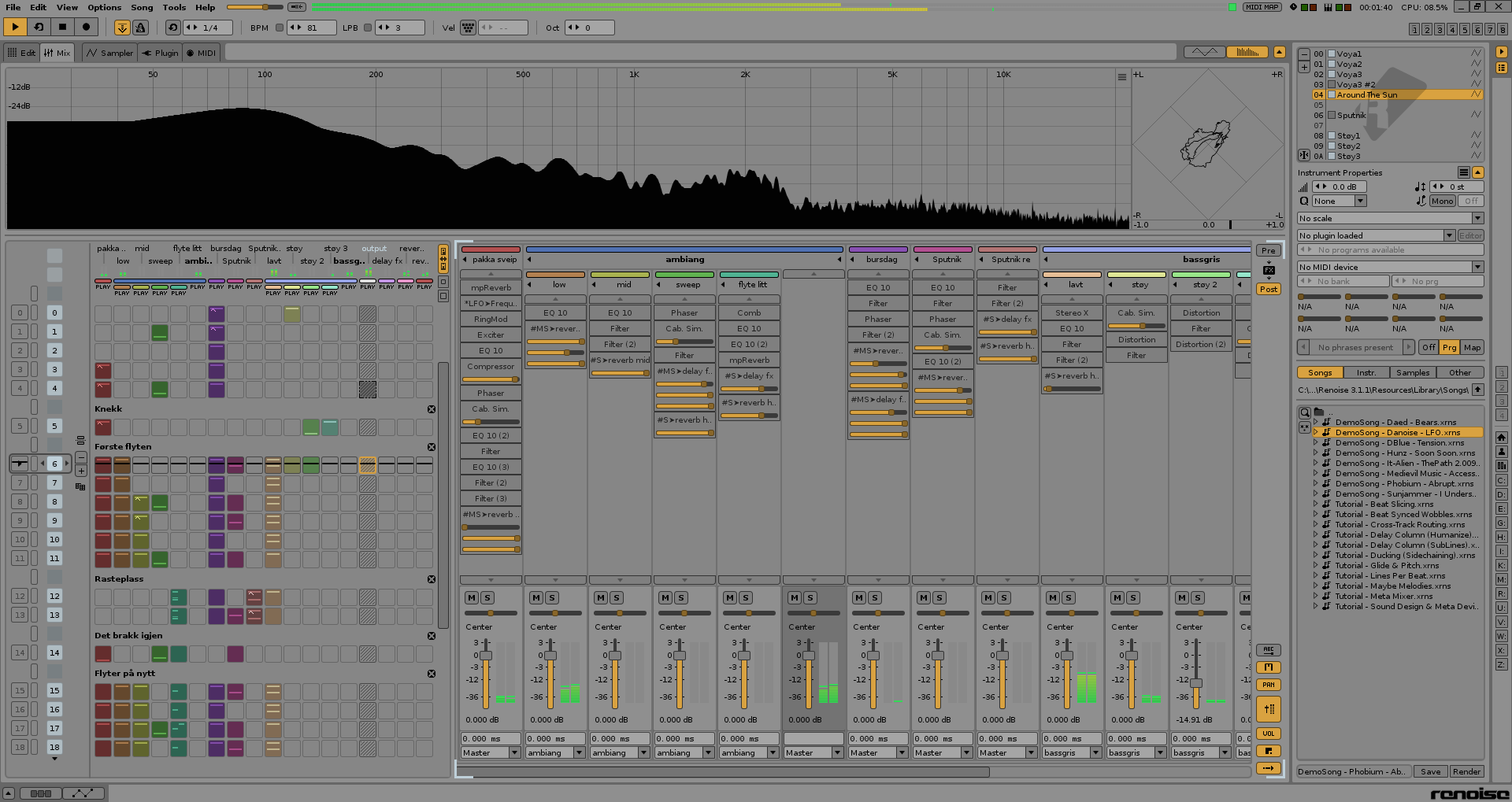Open user library folder icon
The width and height of the screenshot is (1512, 802).
coord(1502,452)
